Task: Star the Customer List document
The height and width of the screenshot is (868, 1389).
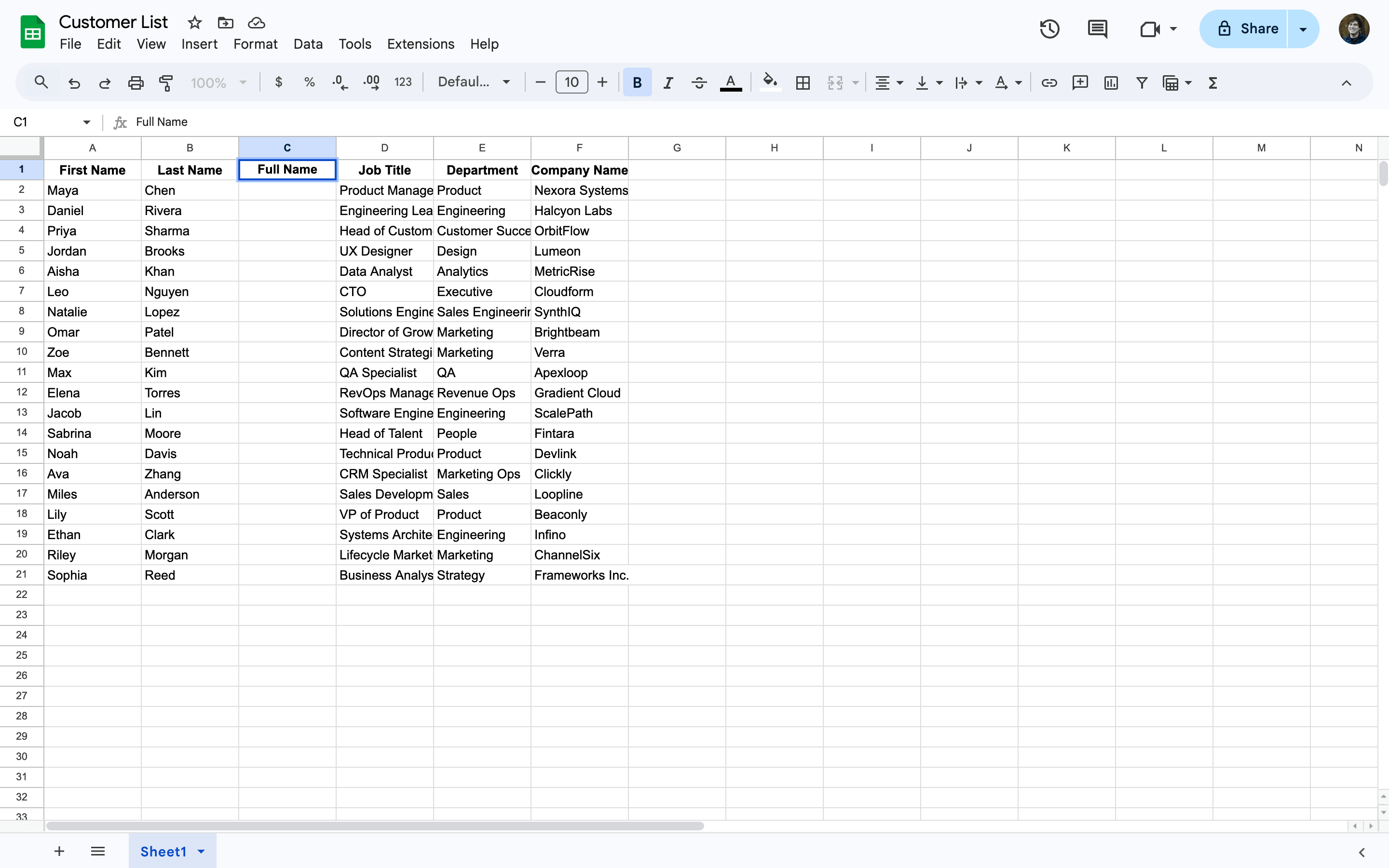Action: click(194, 23)
